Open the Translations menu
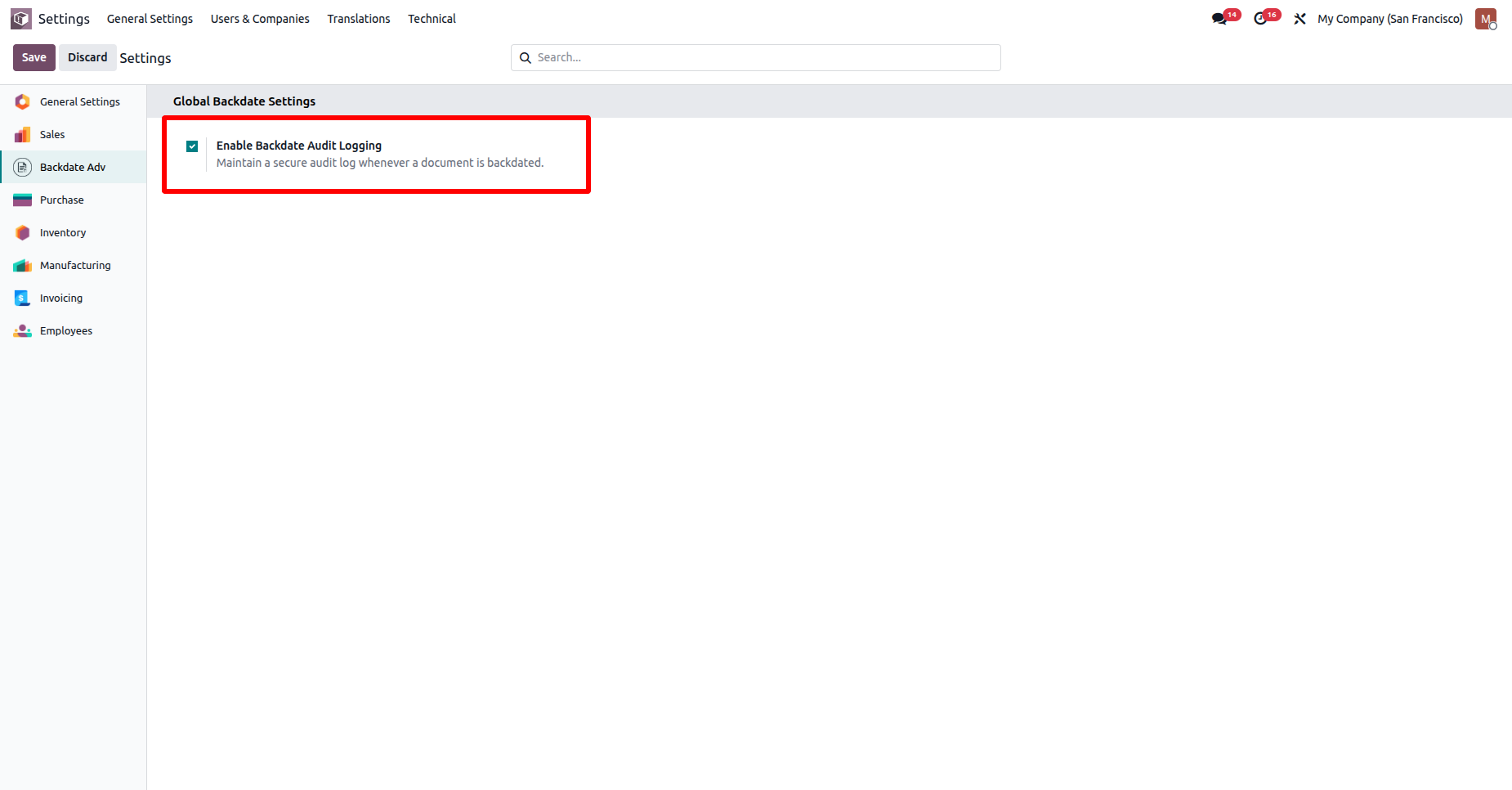 pos(359,19)
